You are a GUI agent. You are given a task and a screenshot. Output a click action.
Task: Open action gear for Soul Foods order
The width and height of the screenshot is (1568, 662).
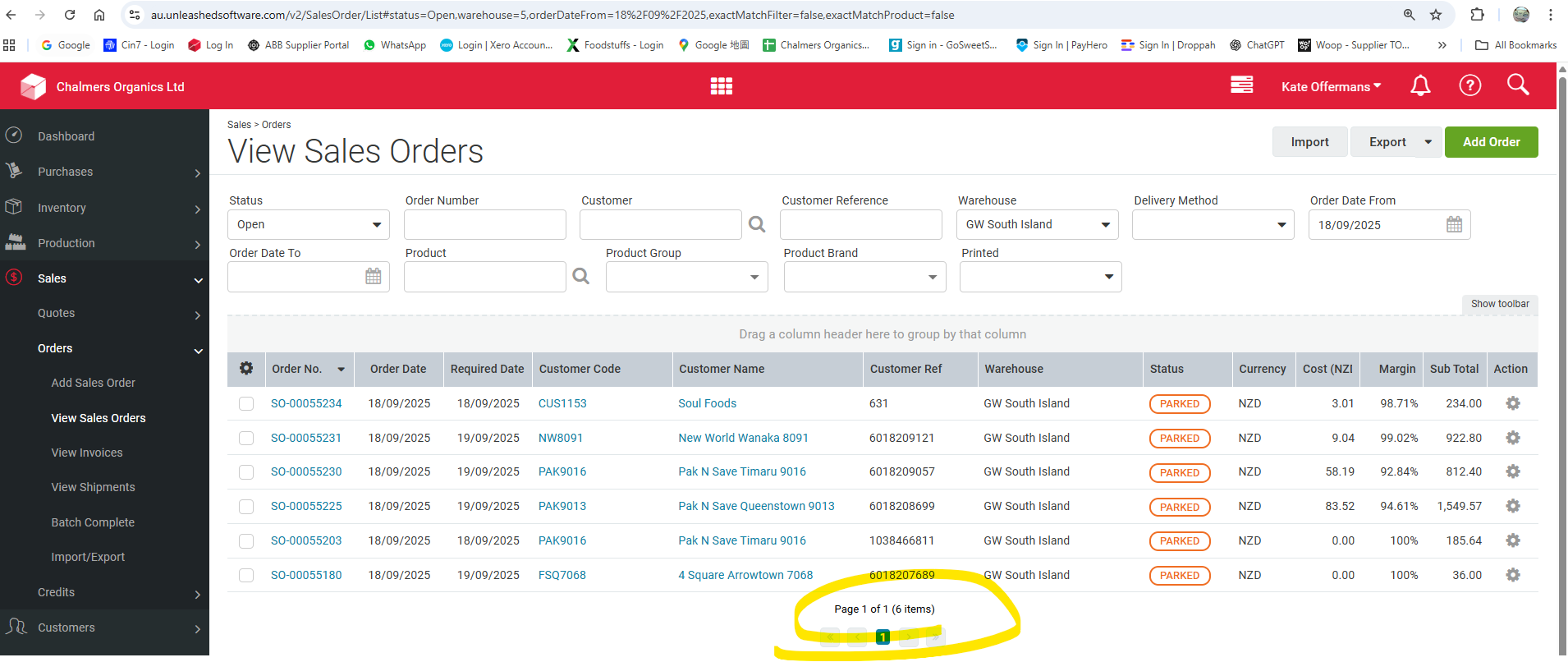[x=1512, y=403]
